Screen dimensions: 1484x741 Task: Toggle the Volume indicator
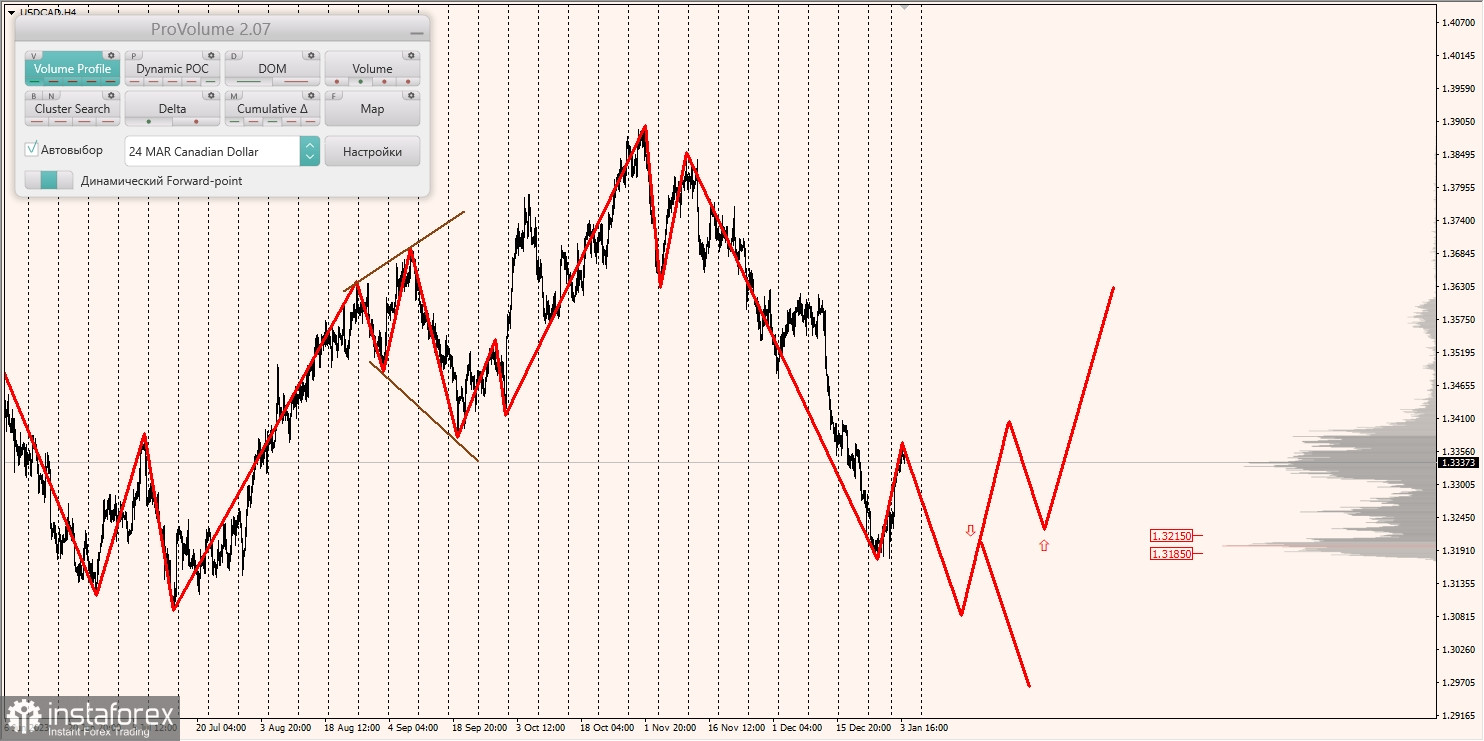click(x=372, y=69)
